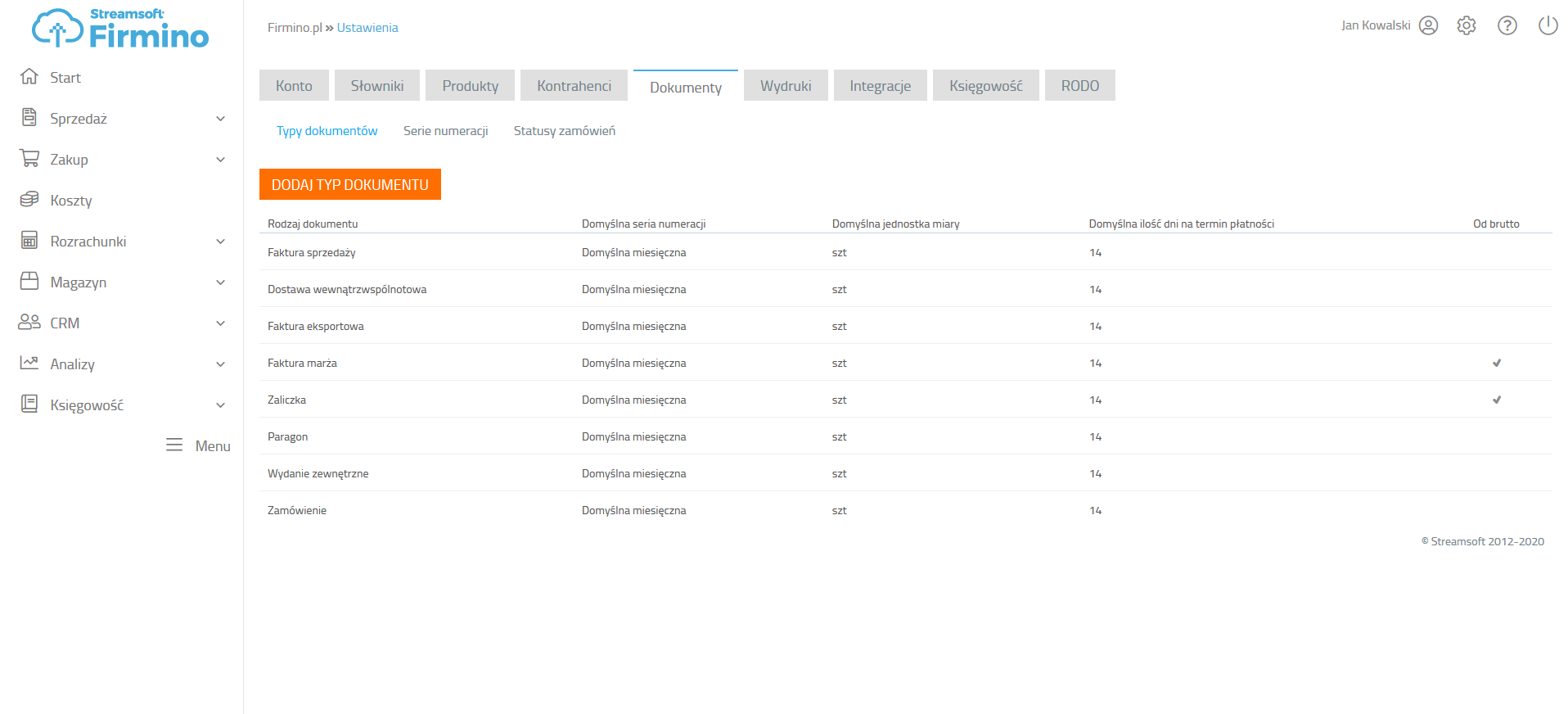
Task: Click the hamburger Menu icon
Action: pos(174,445)
